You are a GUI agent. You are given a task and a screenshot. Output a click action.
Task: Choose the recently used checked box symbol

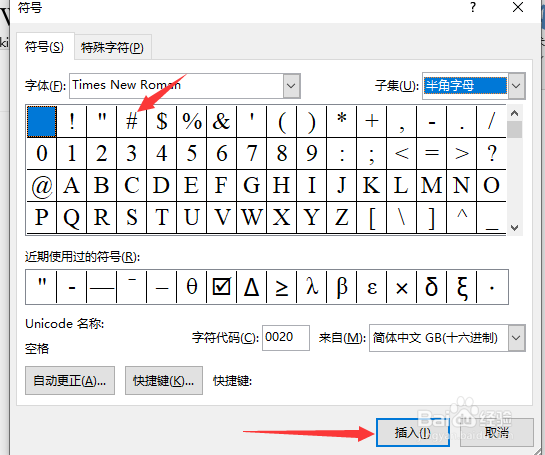(x=221, y=287)
